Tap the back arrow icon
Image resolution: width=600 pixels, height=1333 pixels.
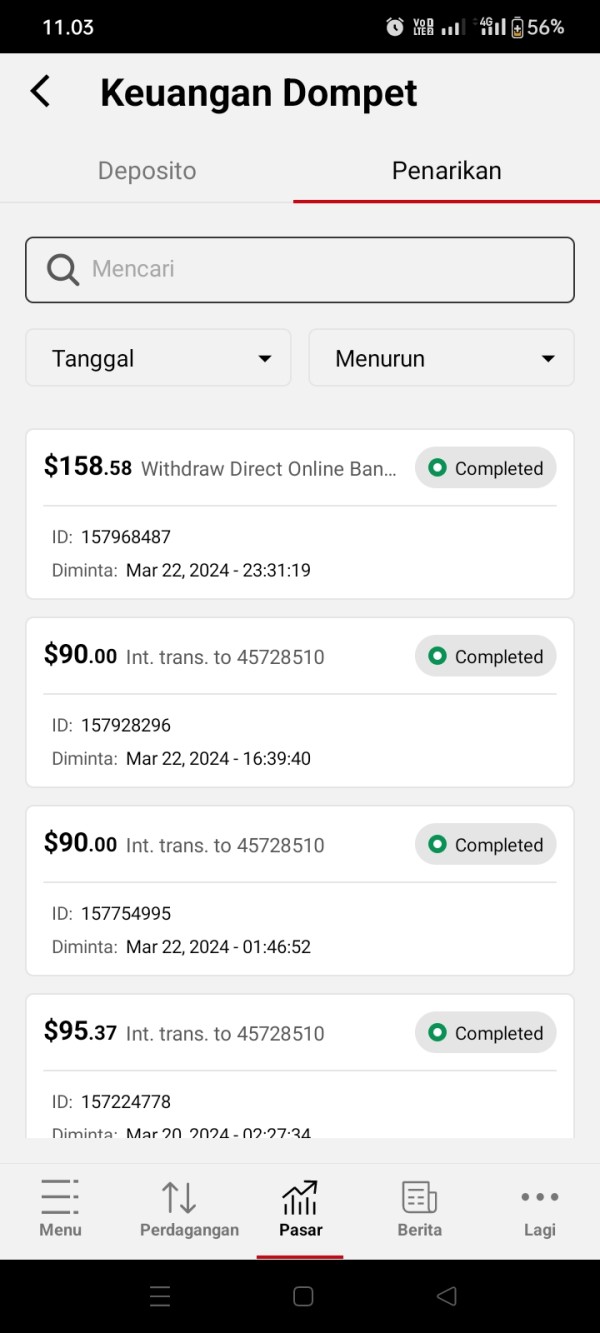[x=40, y=92]
